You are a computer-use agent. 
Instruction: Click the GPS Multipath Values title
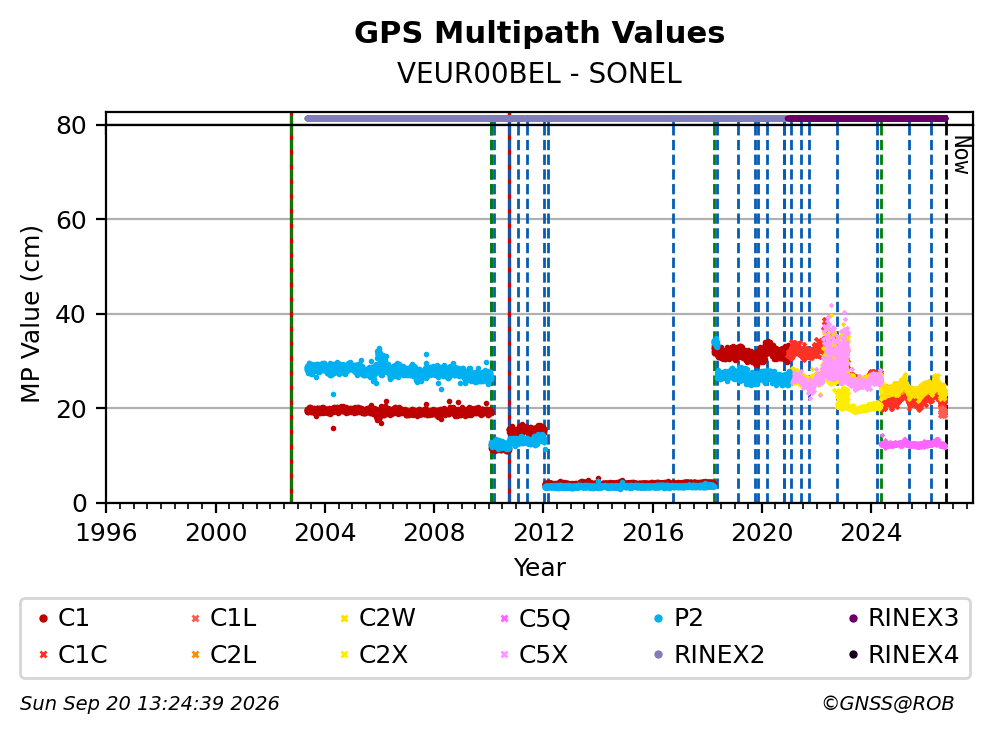[540, 33]
